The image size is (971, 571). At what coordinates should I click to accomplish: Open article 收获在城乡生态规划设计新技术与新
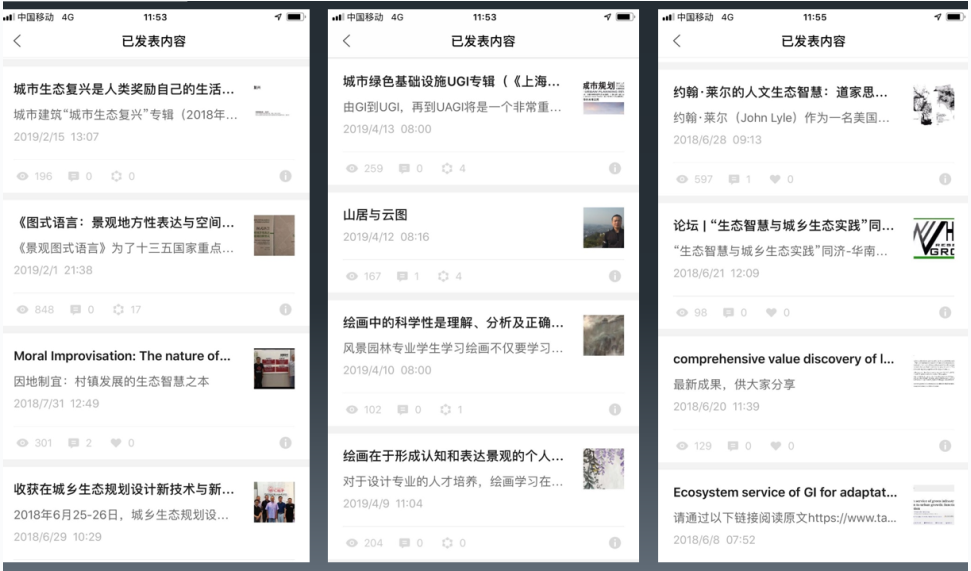coord(124,489)
